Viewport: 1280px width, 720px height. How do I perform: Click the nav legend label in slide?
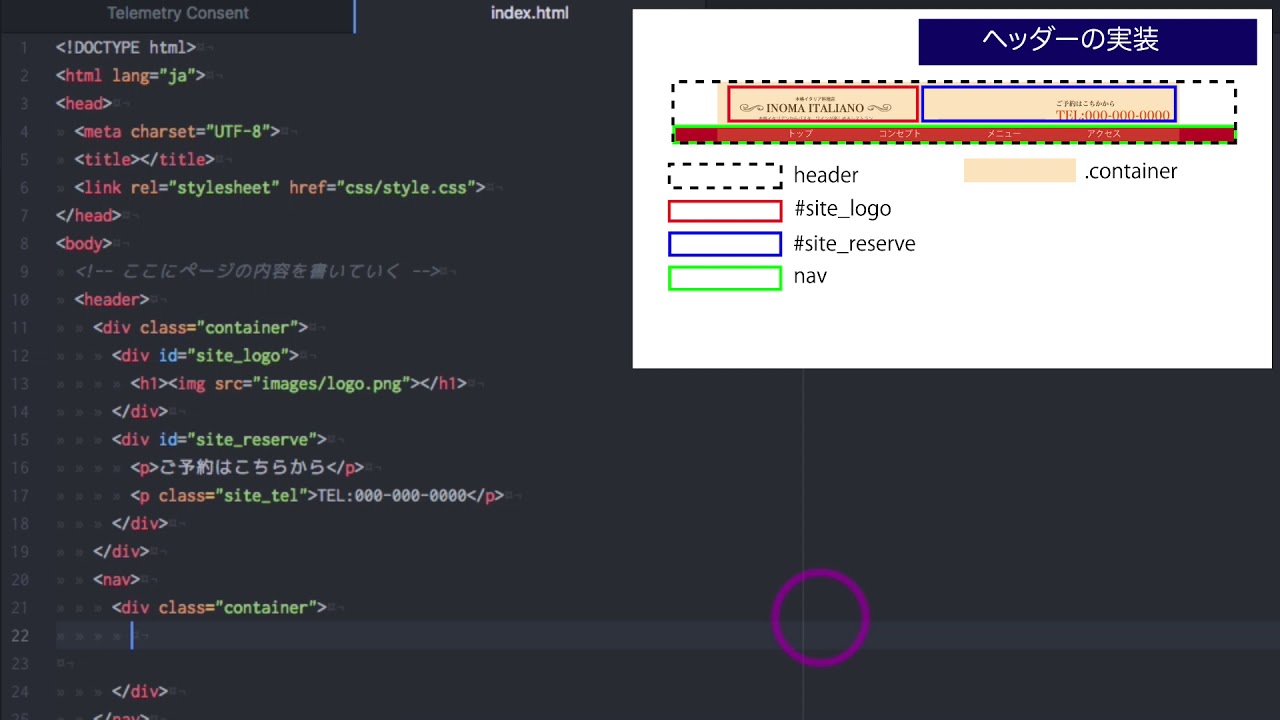[x=810, y=276]
